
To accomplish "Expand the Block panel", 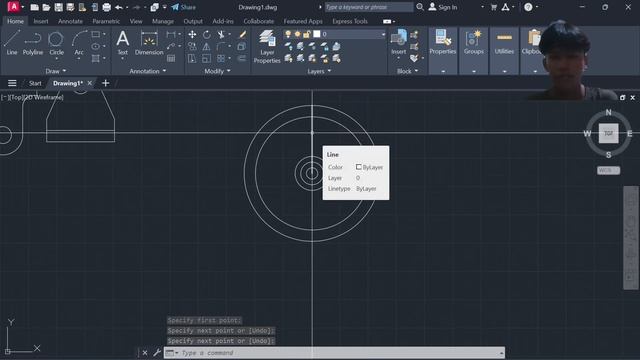I will tap(407, 71).
